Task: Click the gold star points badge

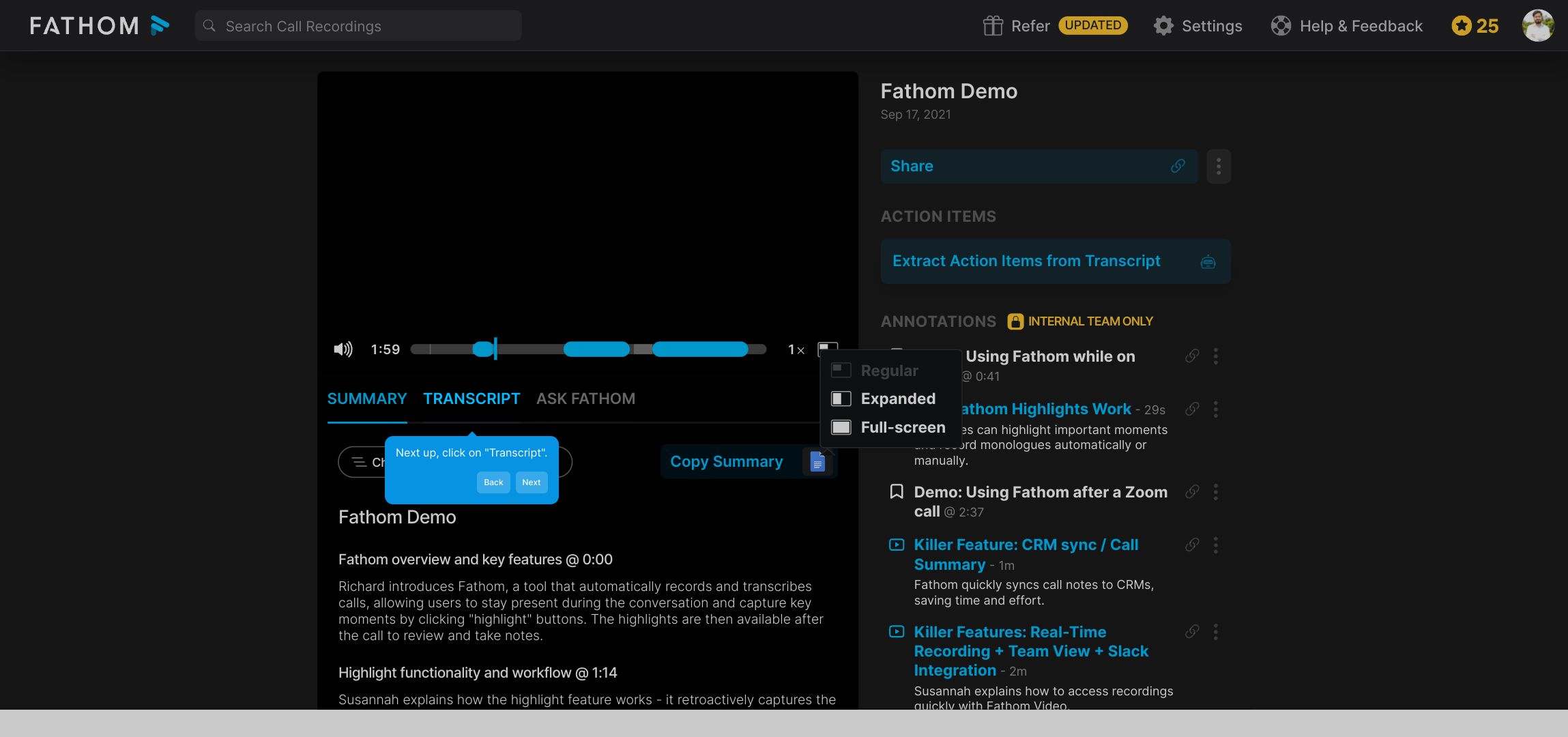Action: [x=1461, y=26]
